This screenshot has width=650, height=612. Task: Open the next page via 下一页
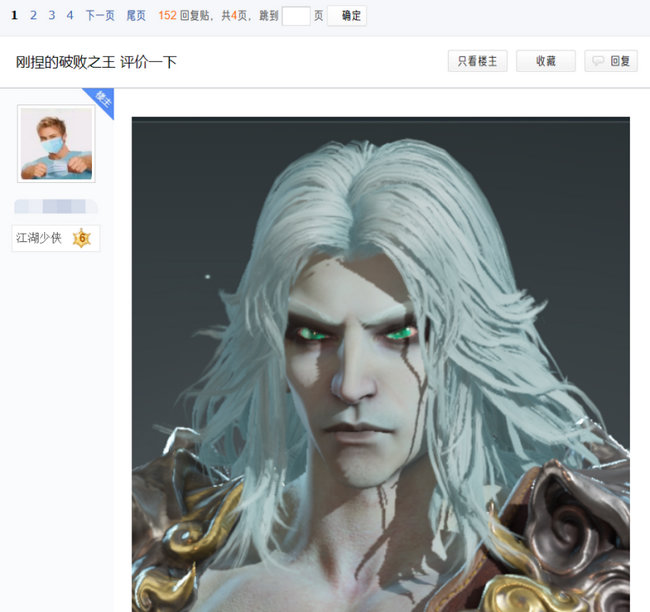pyautogui.click(x=100, y=16)
